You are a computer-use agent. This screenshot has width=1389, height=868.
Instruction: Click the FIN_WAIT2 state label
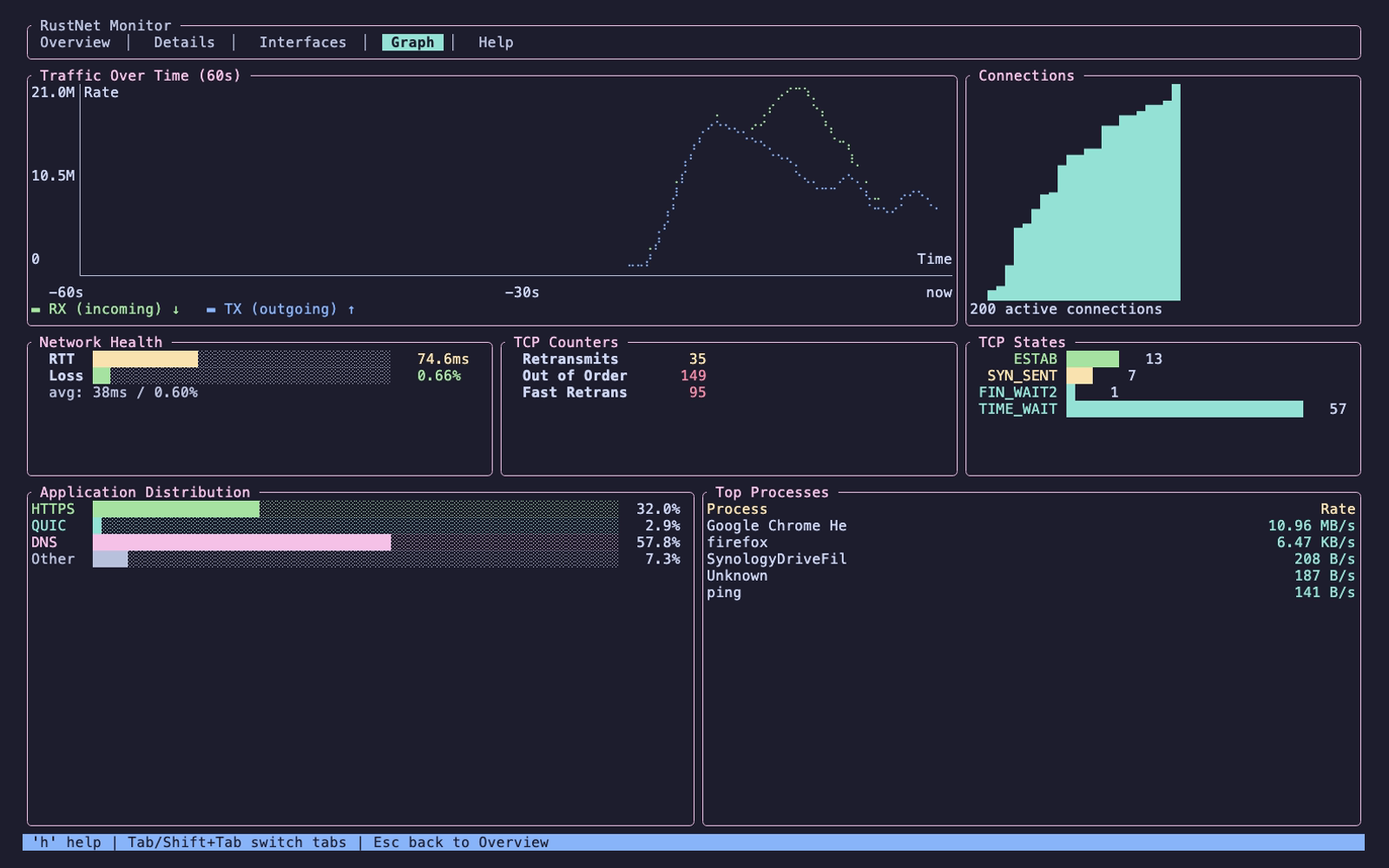[1017, 392]
